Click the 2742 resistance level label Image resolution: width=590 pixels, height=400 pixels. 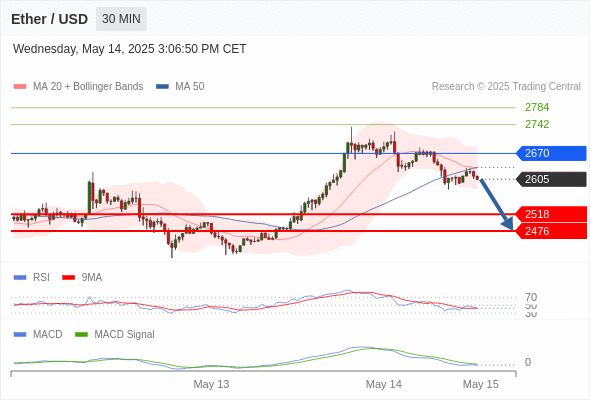(537, 124)
